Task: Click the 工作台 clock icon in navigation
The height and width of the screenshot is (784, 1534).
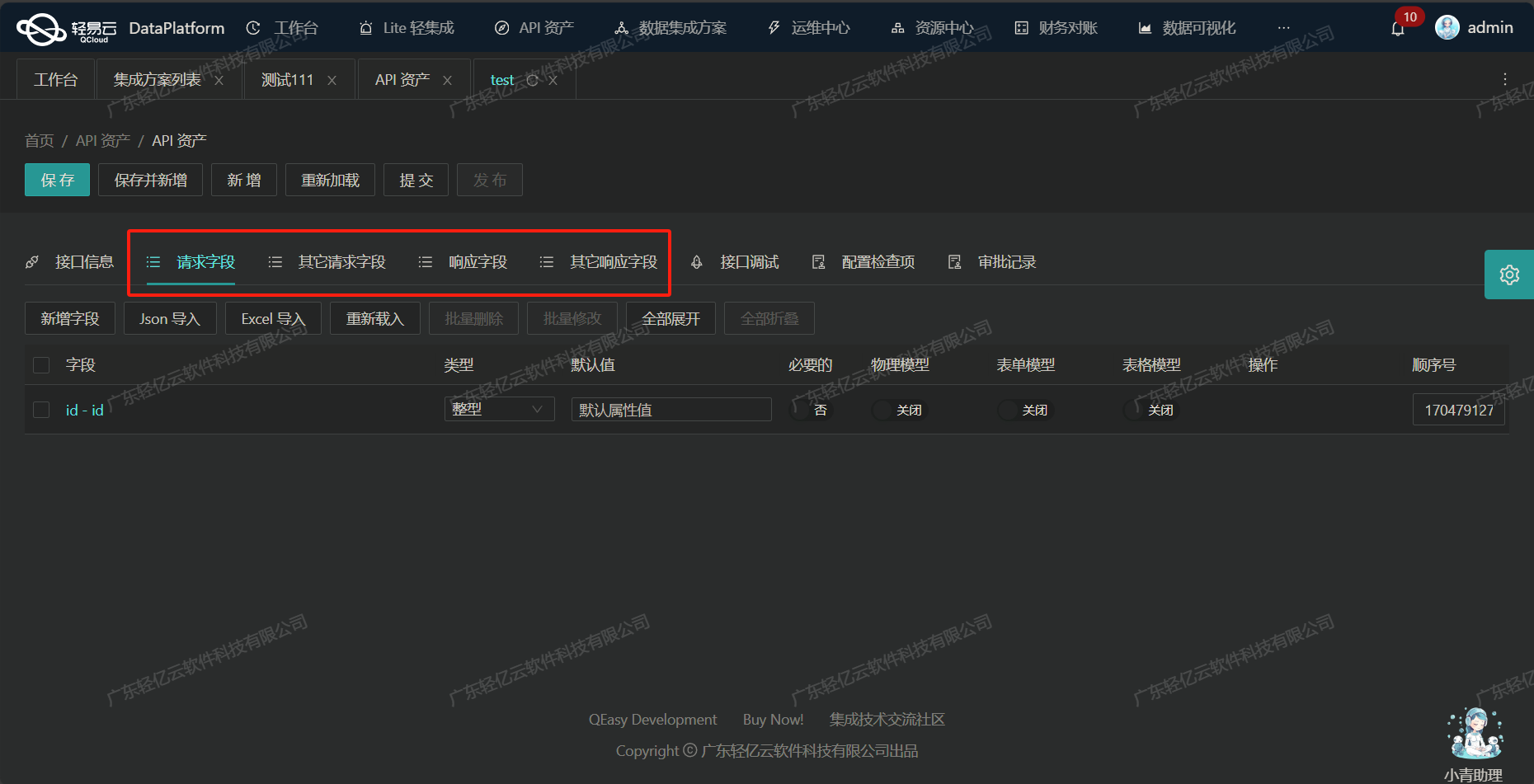Action: point(253,28)
